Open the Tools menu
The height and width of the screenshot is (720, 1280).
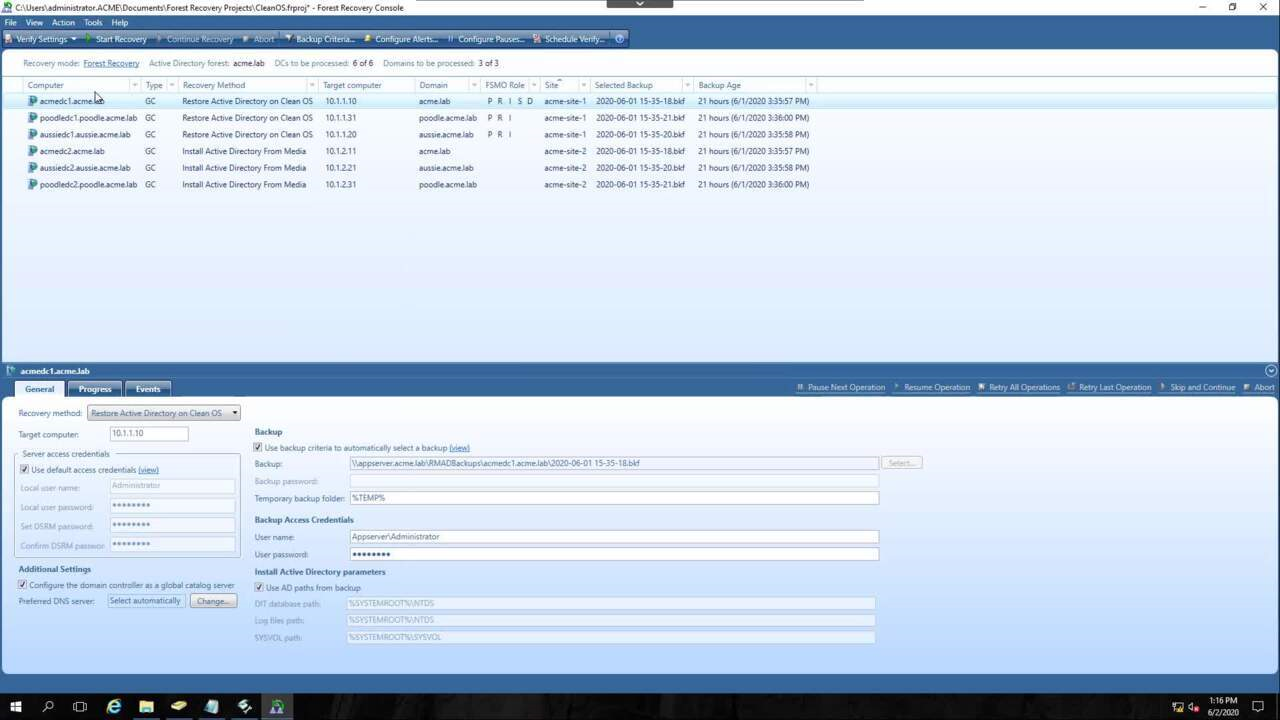point(93,22)
